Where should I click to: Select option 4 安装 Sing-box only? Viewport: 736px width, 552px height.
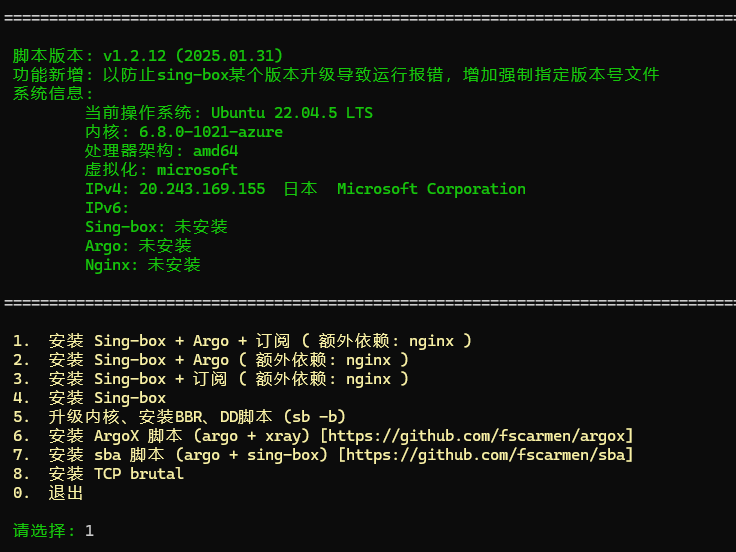point(107,398)
